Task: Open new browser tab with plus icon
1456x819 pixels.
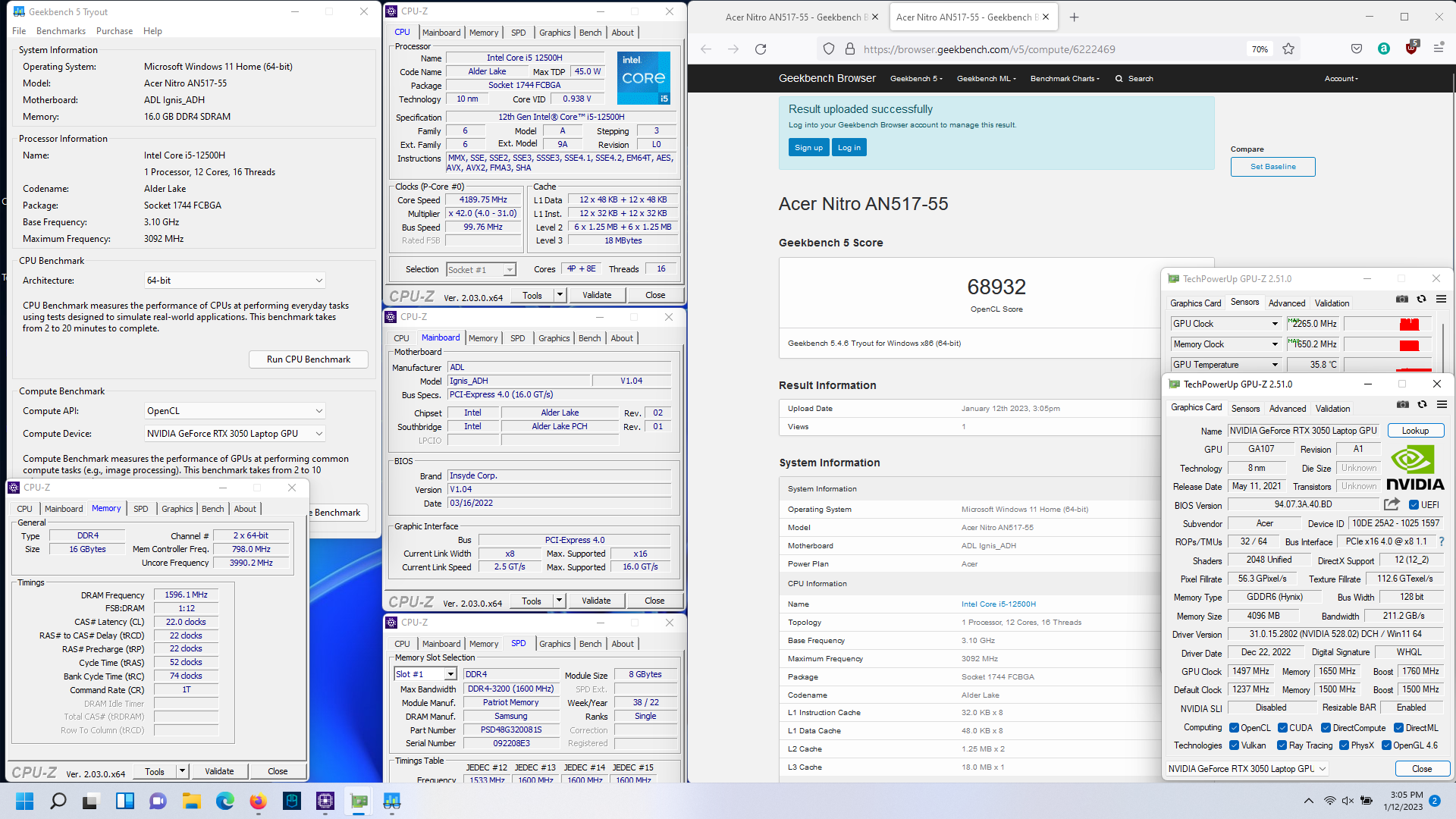Action: [1074, 17]
